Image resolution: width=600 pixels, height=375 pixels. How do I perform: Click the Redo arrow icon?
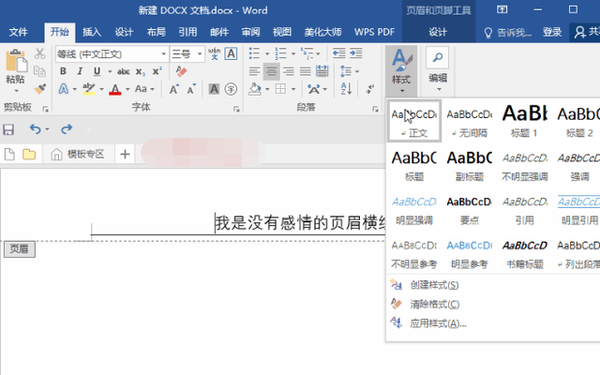click(67, 129)
